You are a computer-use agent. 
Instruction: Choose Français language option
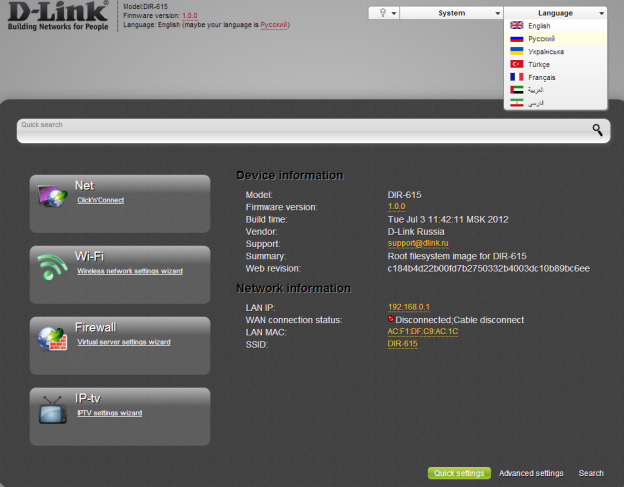coord(555,77)
